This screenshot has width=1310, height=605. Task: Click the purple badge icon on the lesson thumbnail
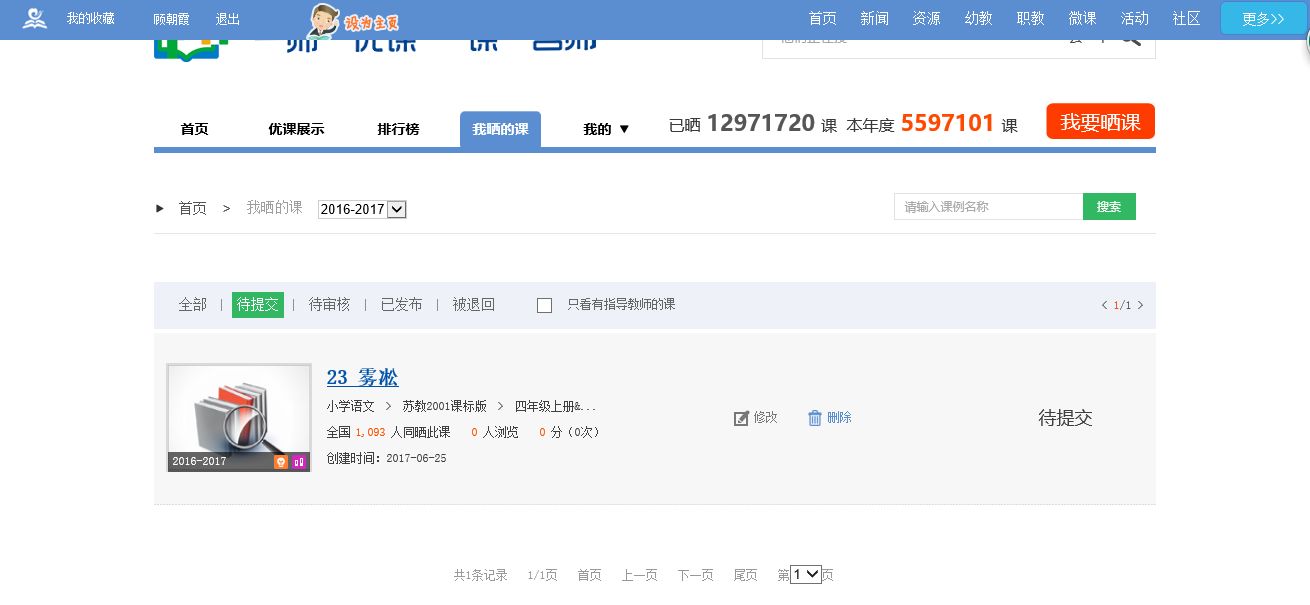coord(298,462)
